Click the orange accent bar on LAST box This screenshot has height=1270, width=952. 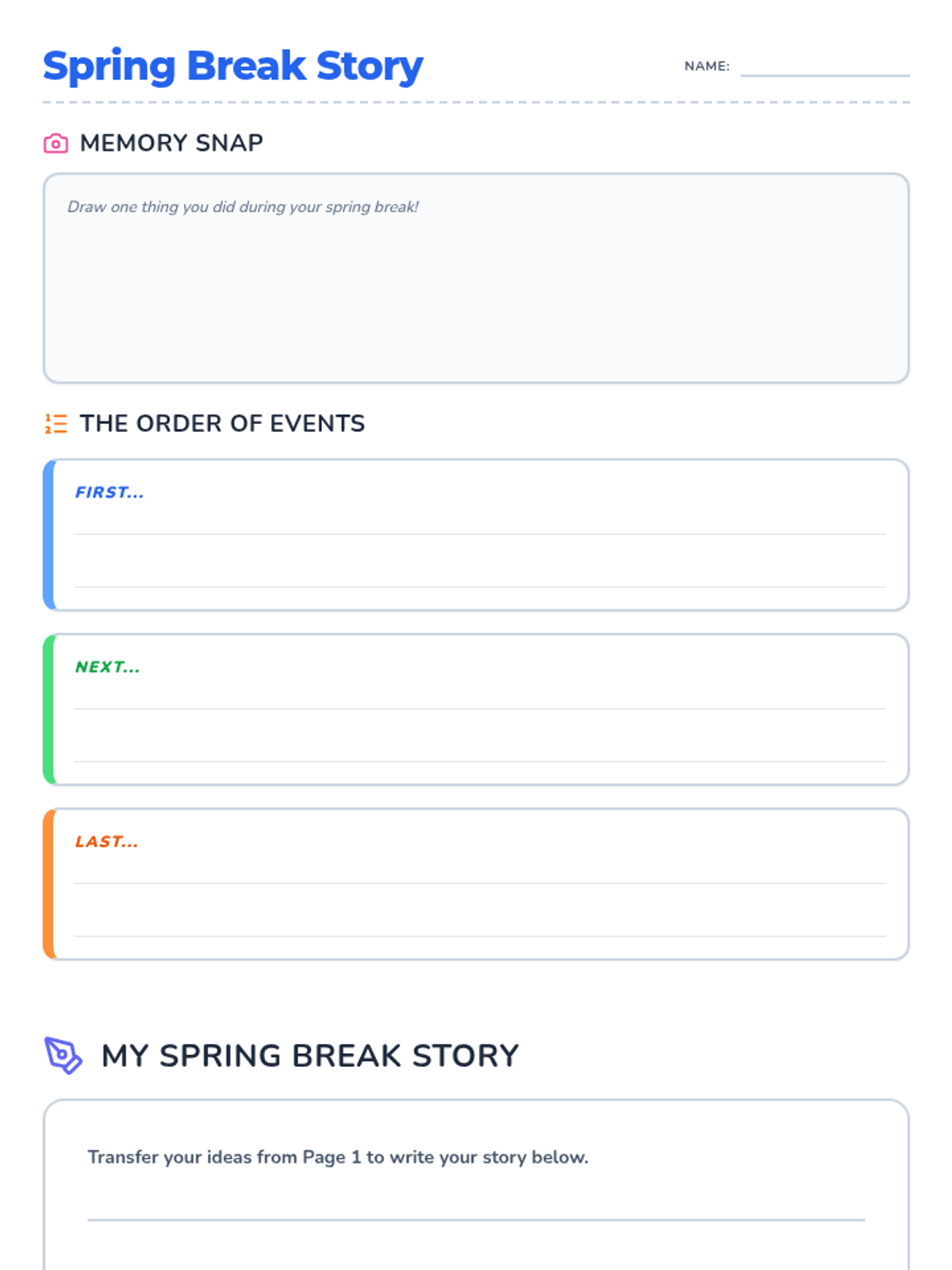click(x=48, y=884)
